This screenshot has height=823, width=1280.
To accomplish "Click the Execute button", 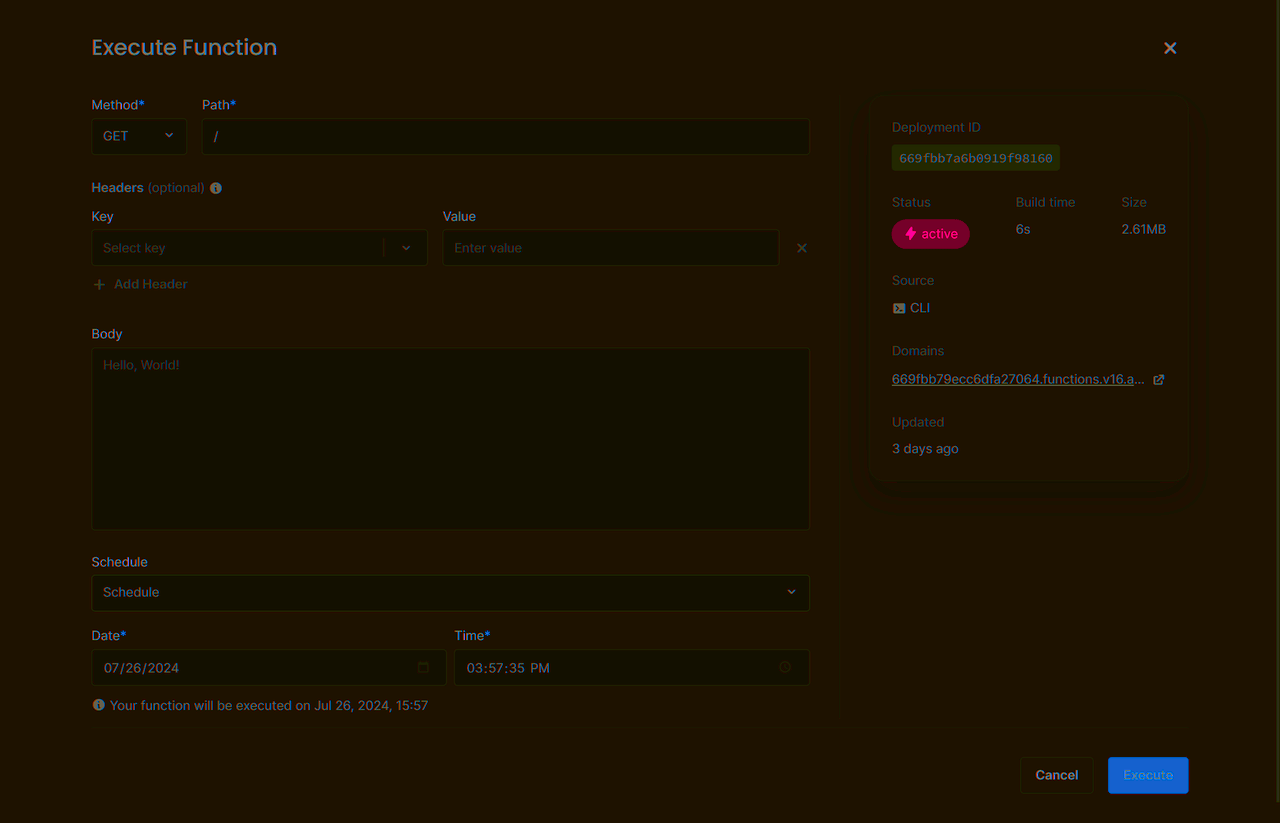I will click(1147, 775).
